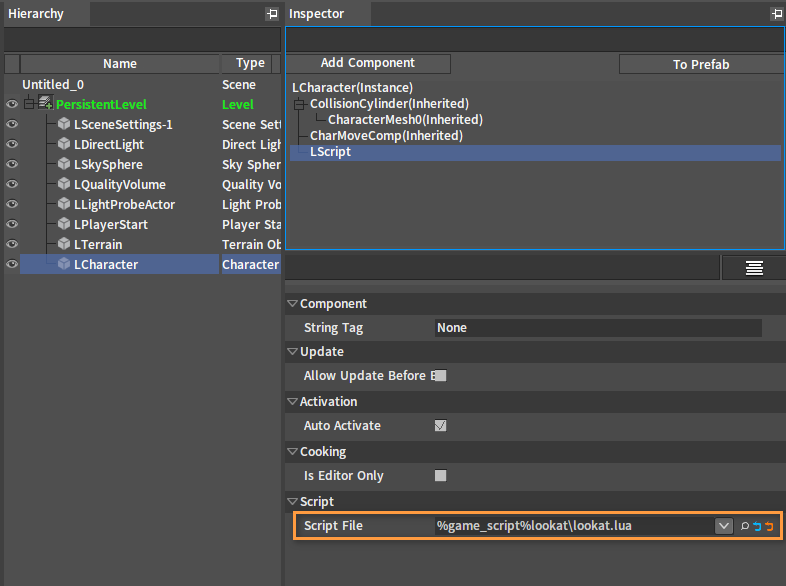Image resolution: width=786 pixels, height=586 pixels.
Task: Click the cube icon of LQualityVolume
Action: (x=64, y=184)
